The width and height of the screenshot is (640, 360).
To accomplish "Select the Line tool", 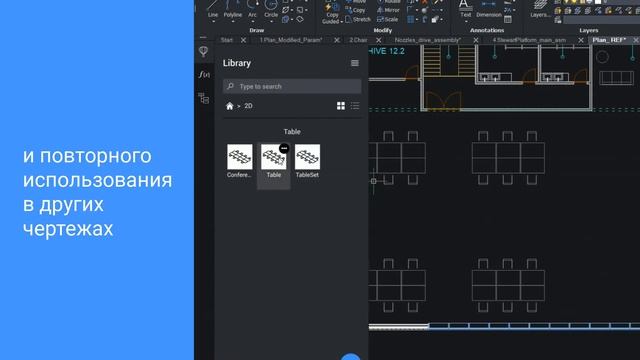I will [213, 9].
